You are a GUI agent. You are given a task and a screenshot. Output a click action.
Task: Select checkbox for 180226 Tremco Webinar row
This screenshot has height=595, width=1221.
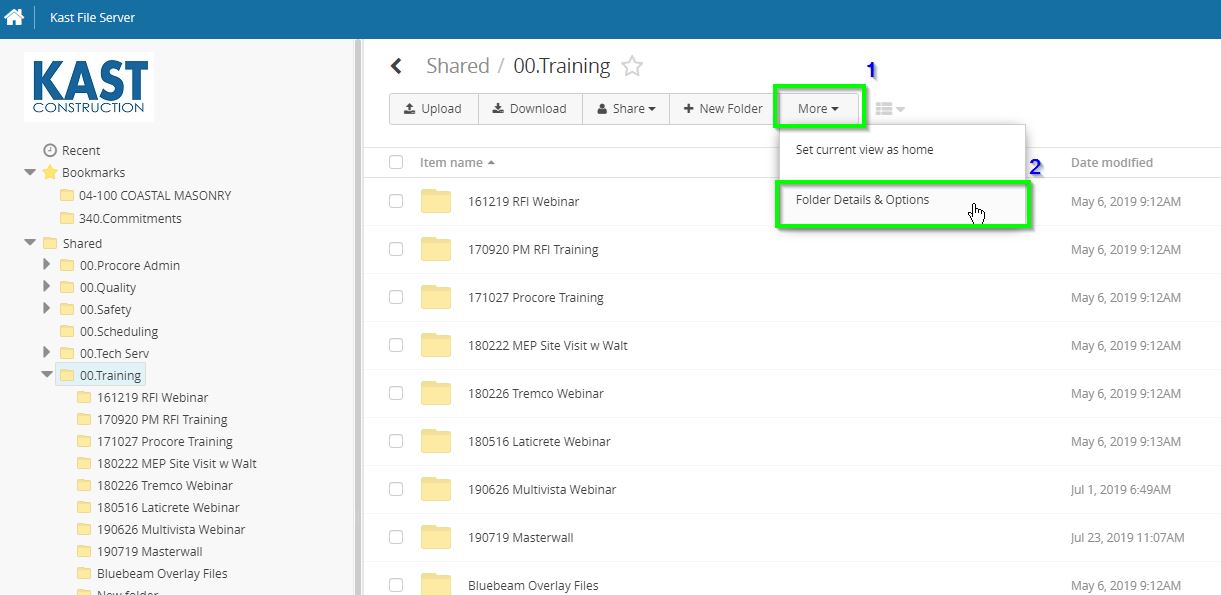396,393
